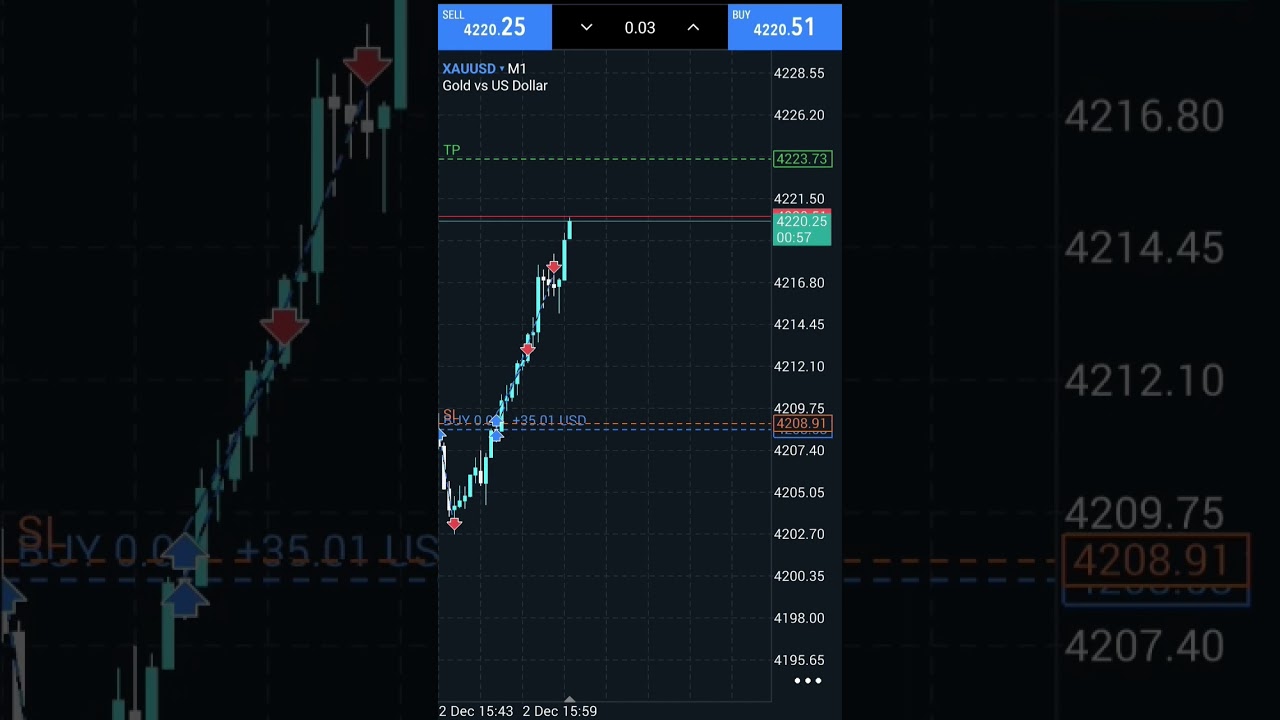This screenshot has width=1280, height=720.
Task: Click the 4198.00 price axis label
Action: 799,618
